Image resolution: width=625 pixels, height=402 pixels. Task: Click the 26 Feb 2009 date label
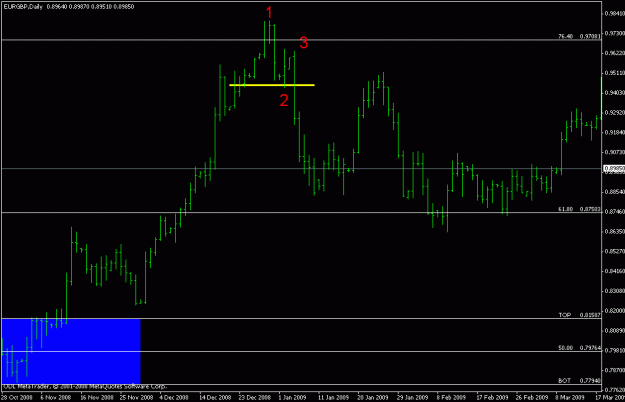pyautogui.click(x=532, y=397)
